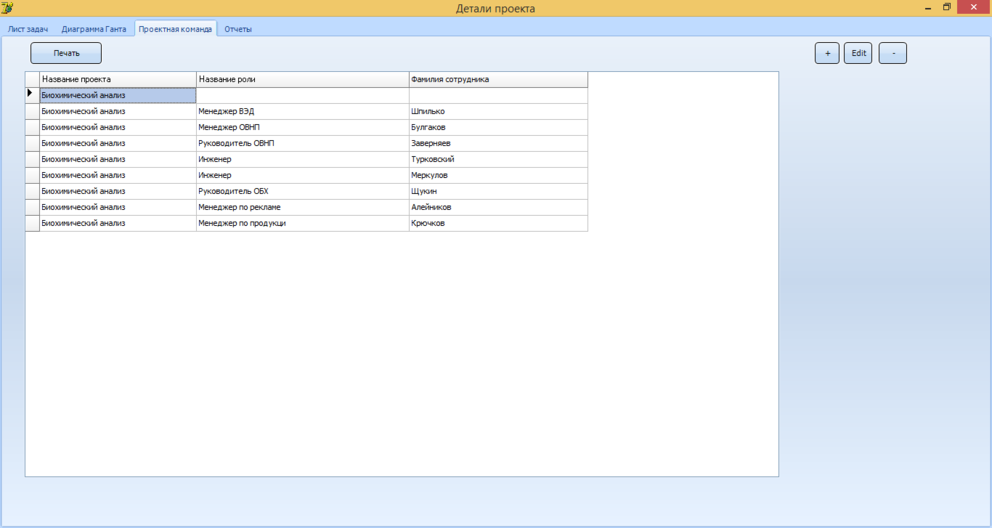The width and height of the screenshot is (992, 528).
Task: Add a team member with the + button
Action: (827, 53)
